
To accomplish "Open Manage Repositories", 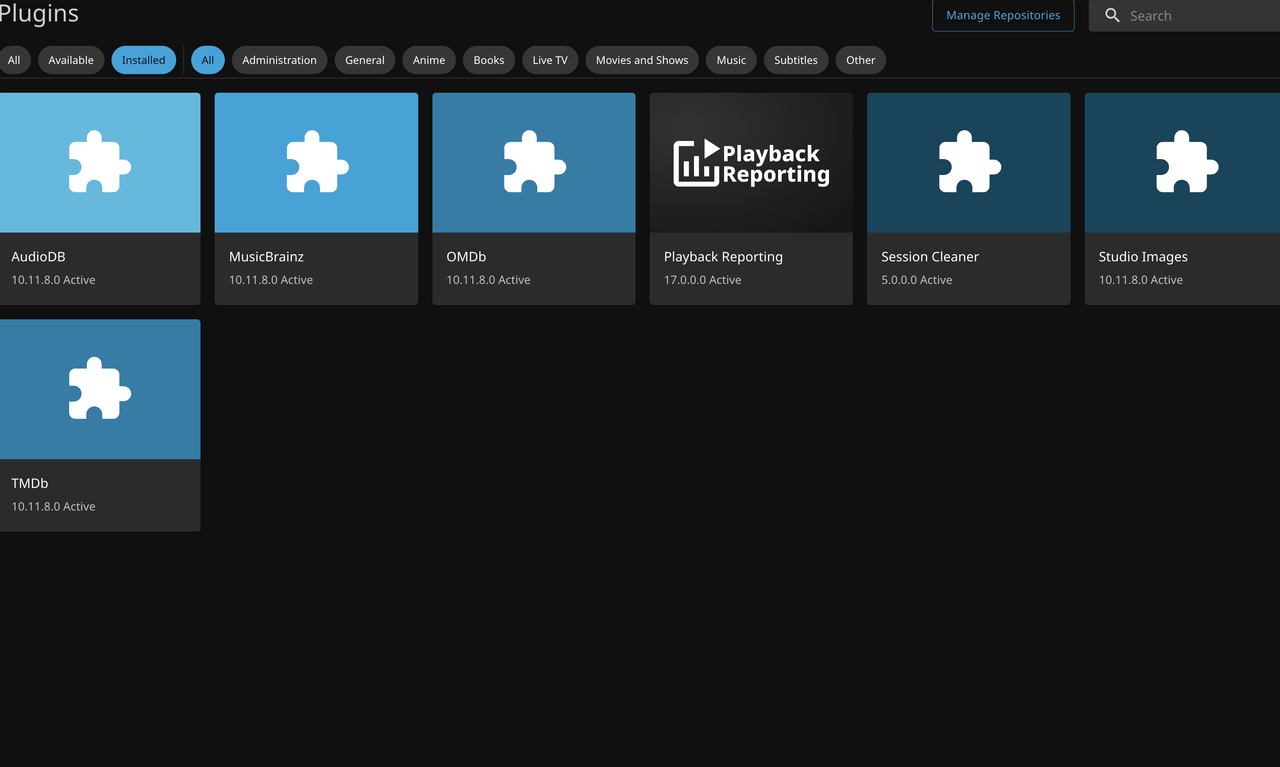I will click(x=1003, y=16).
